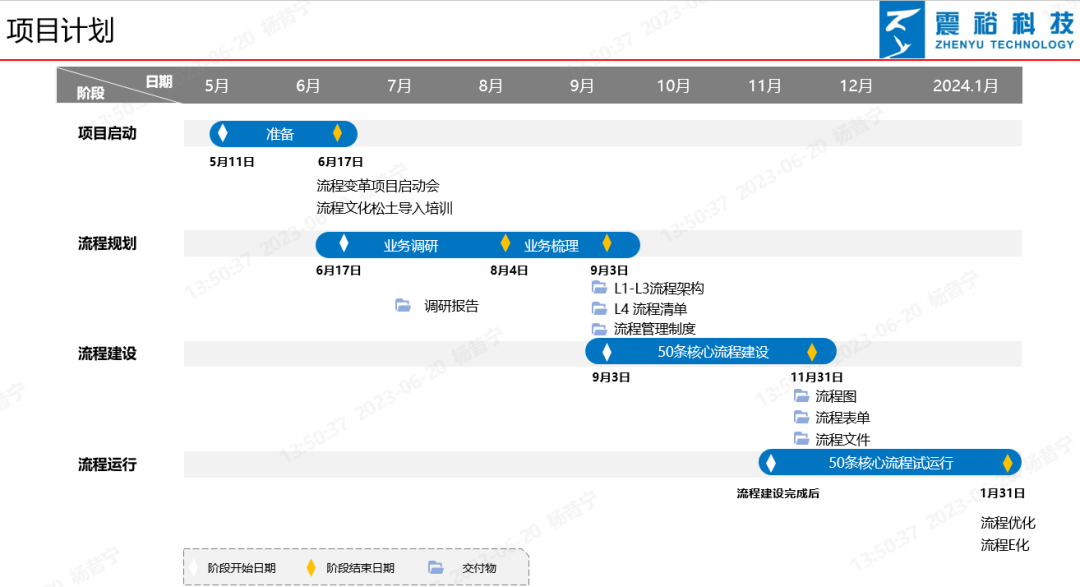Select the 流程表单 folder icon
This screenshot has height=587, width=1080.
pos(801,418)
